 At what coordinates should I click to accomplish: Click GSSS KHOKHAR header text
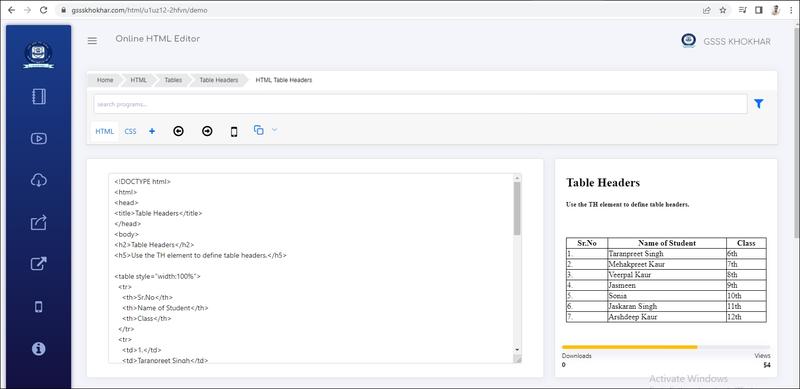(x=737, y=41)
